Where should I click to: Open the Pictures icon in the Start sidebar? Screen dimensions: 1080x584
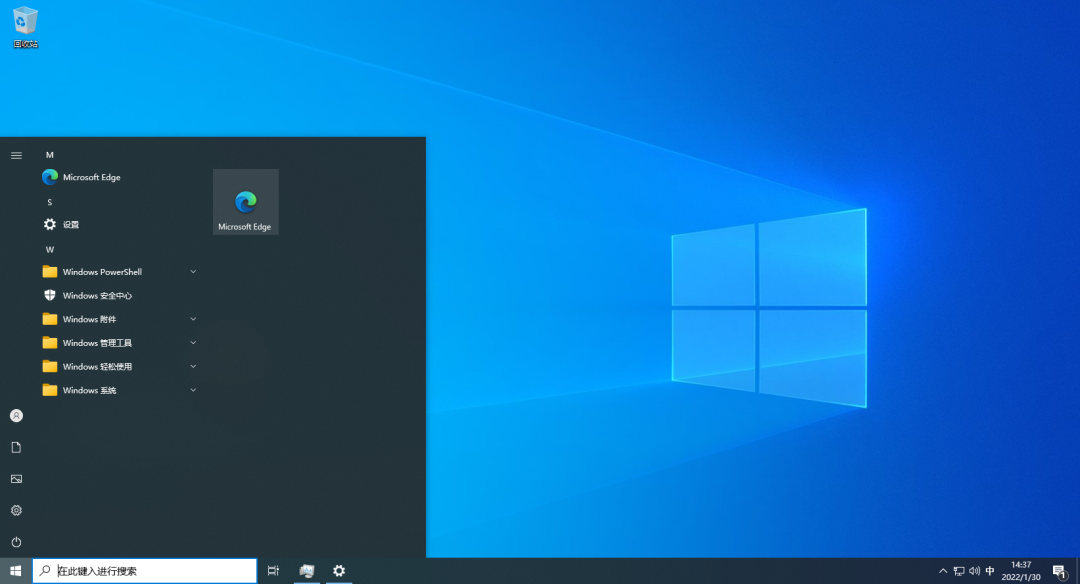(16, 478)
